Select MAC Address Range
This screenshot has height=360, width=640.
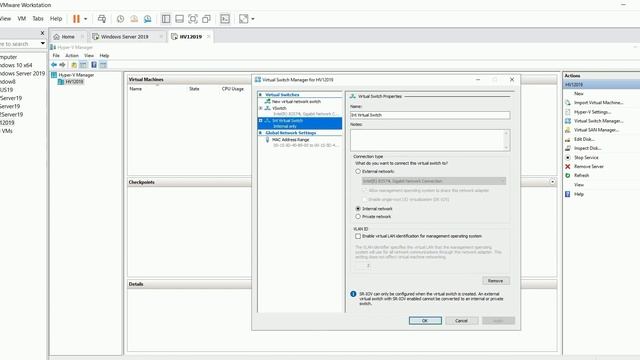(290, 140)
